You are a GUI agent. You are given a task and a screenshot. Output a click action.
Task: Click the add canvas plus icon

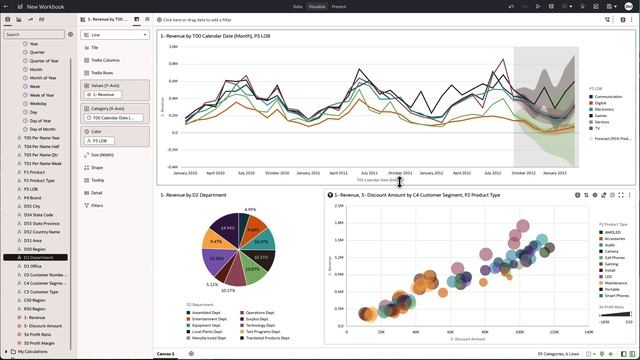191,353
